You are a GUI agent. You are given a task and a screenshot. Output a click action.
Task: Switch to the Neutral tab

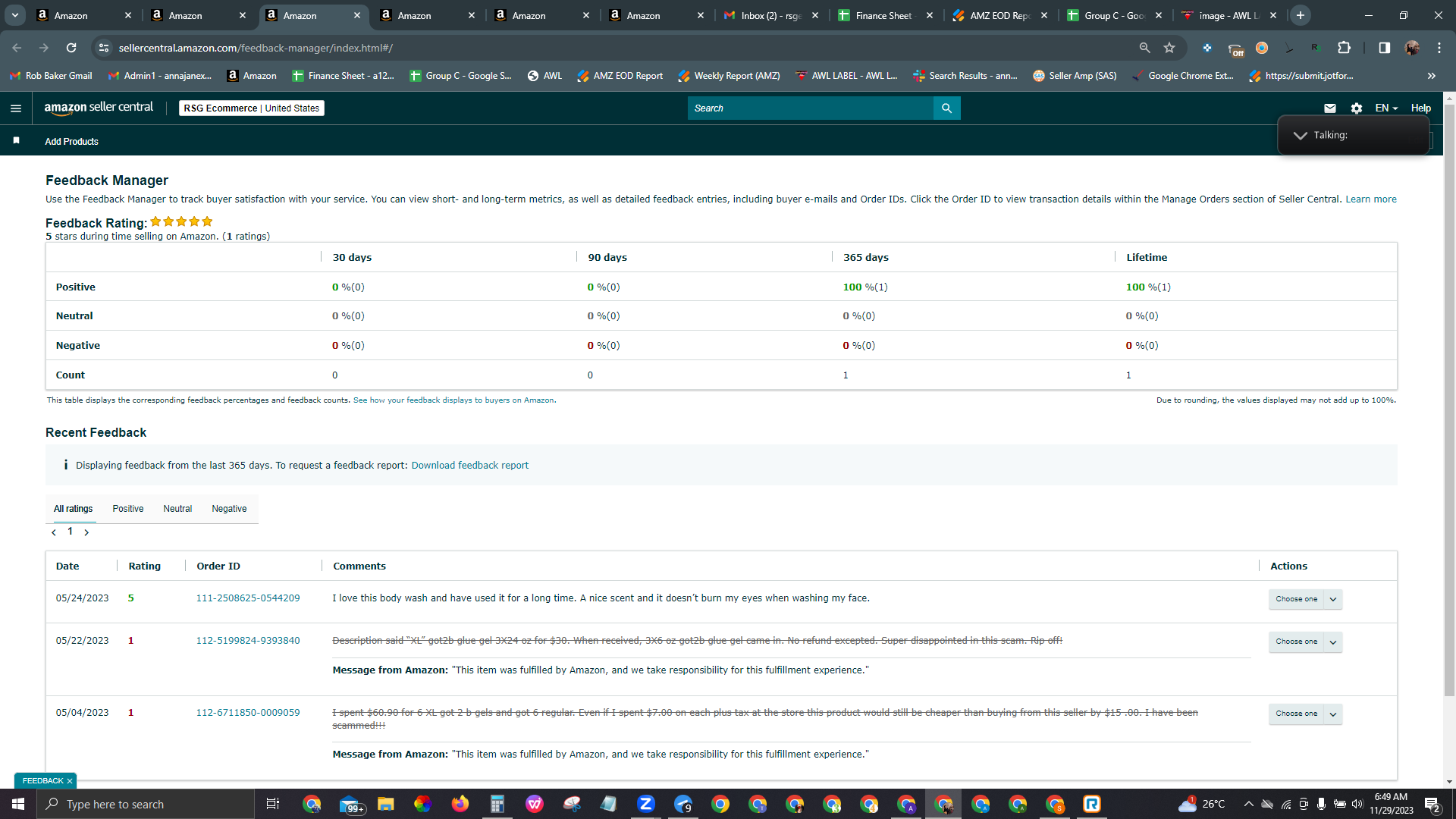pos(177,509)
